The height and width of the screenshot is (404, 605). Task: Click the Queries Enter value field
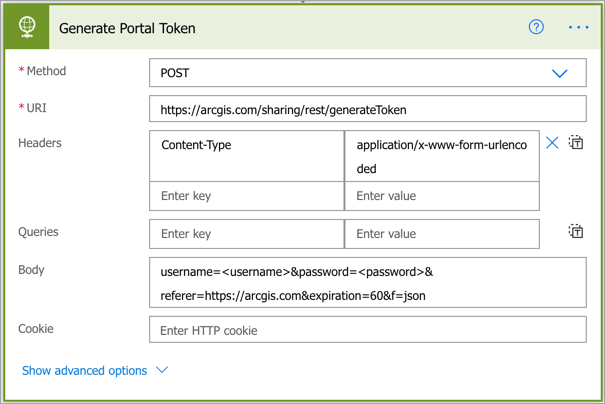442,234
